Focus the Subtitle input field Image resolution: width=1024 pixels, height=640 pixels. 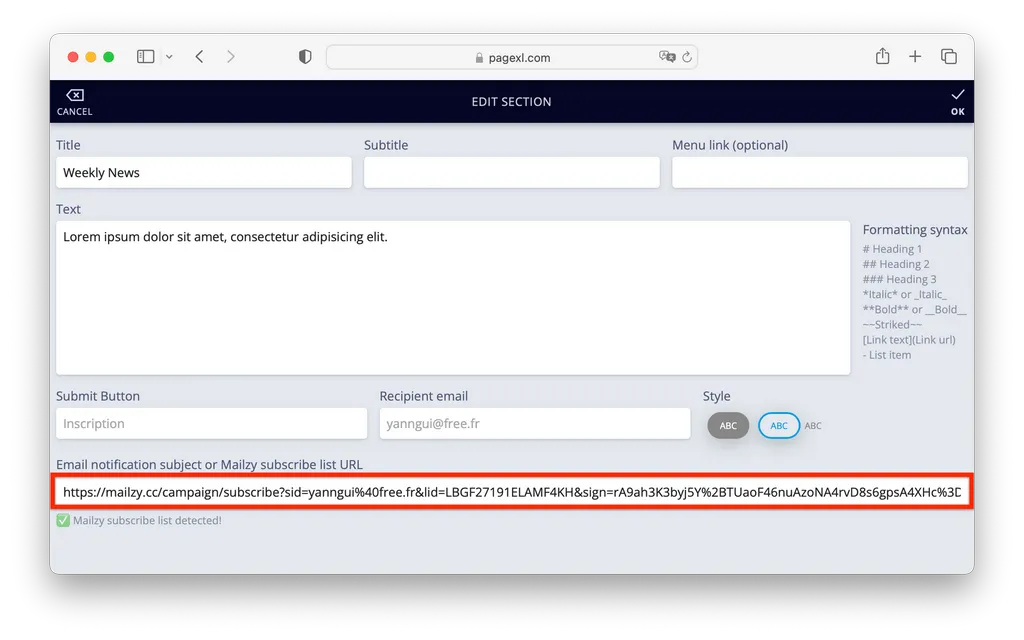(x=511, y=172)
